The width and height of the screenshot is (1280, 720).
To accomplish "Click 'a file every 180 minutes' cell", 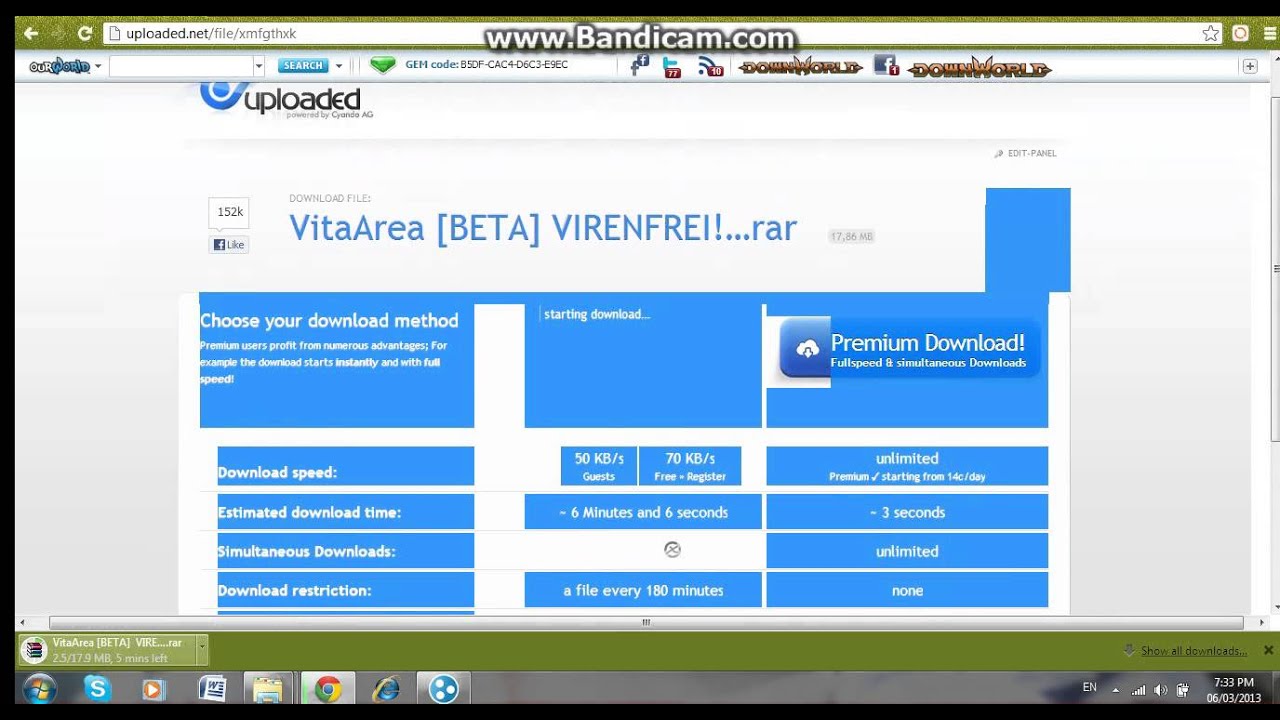I will 643,590.
